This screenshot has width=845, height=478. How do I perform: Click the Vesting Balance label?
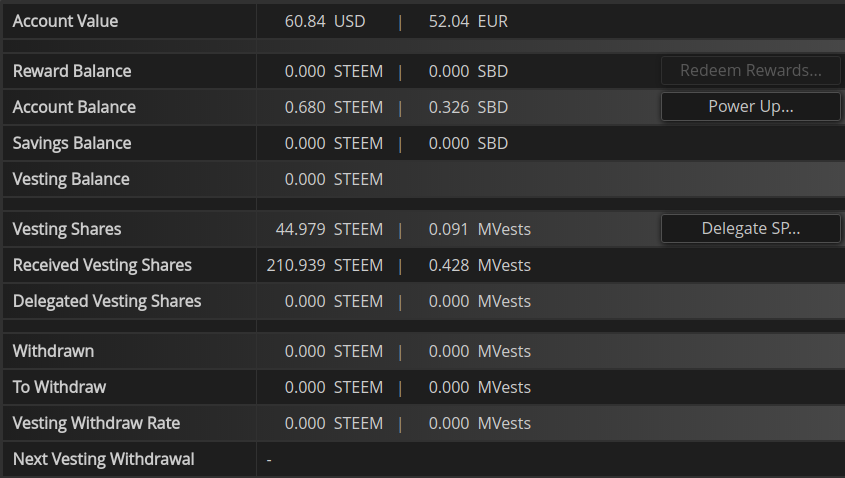click(71, 179)
